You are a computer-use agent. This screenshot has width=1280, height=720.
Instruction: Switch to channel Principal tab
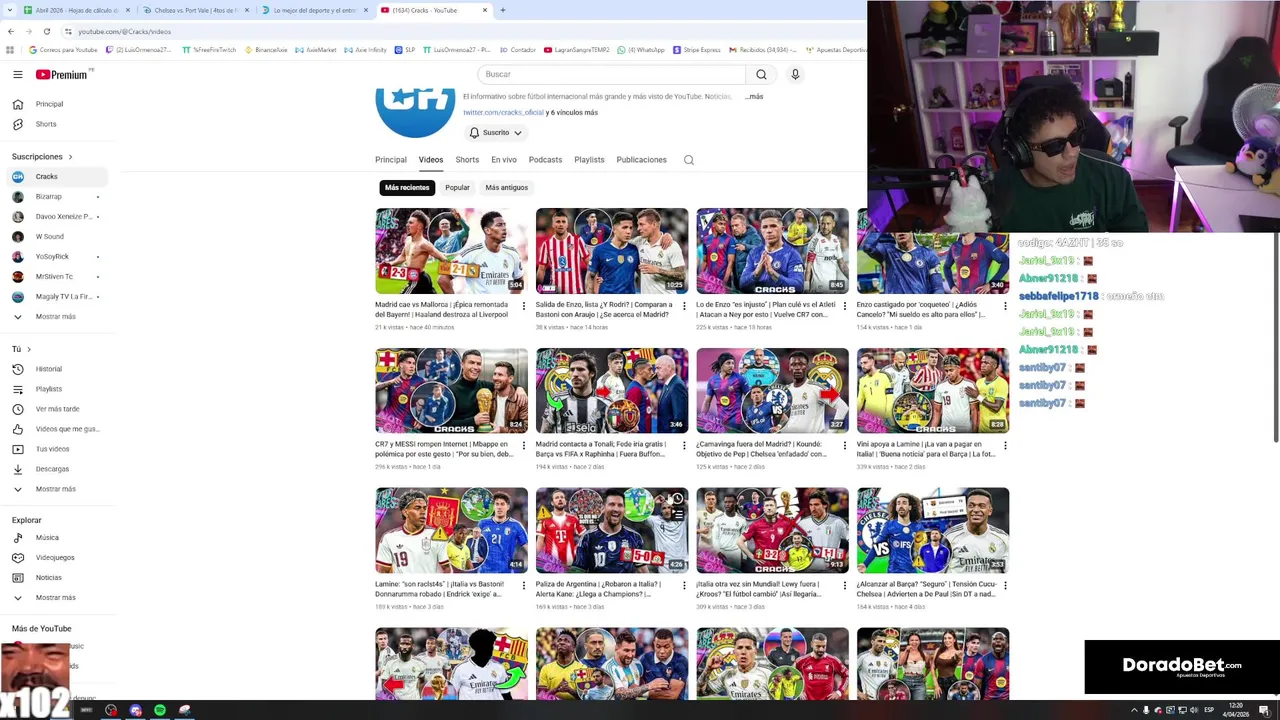(391, 160)
